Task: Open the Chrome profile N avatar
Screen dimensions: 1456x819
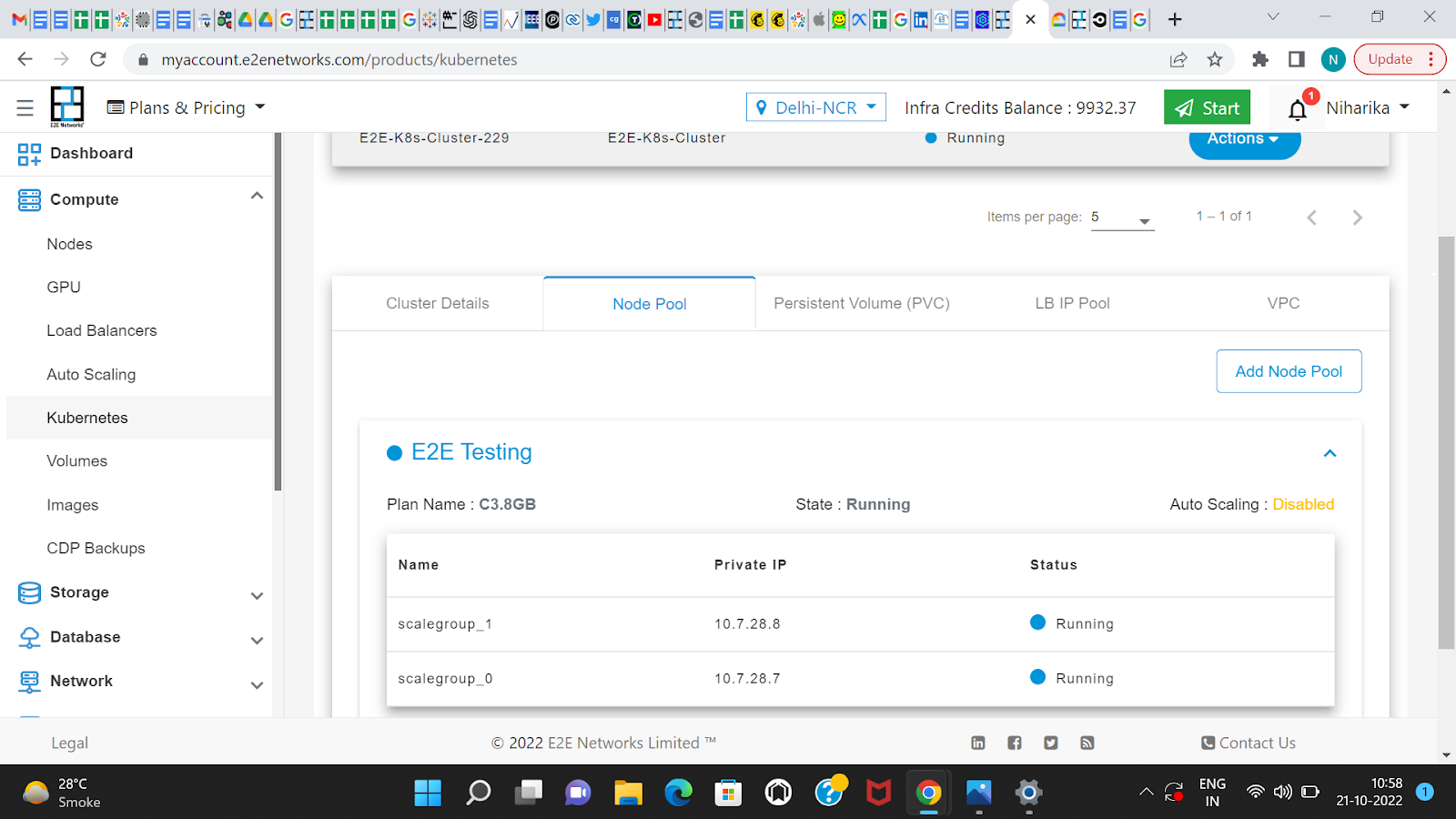Action: point(1333,59)
